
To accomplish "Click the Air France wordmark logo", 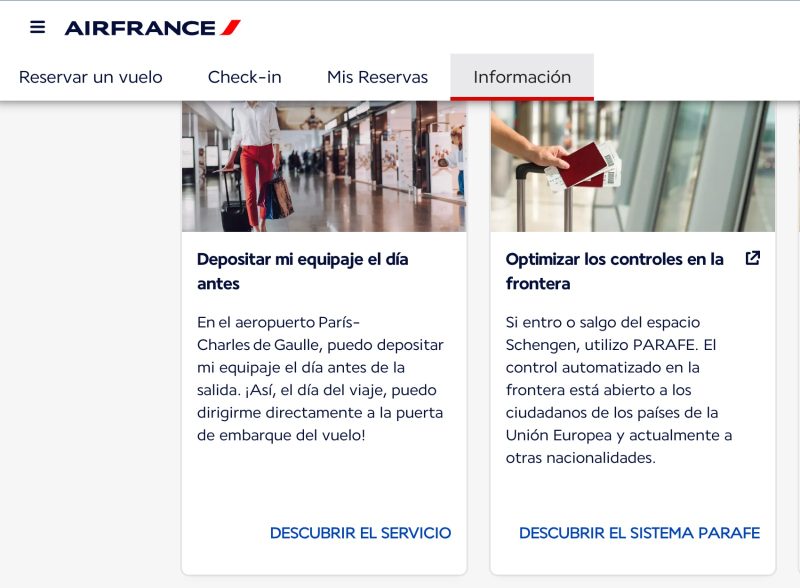I will [140, 28].
